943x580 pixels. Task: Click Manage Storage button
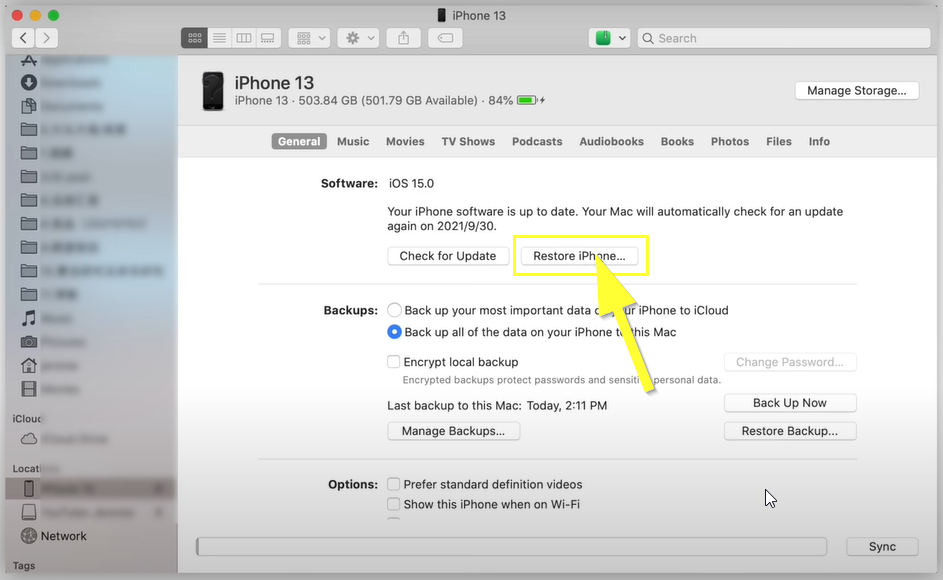[x=856, y=90]
